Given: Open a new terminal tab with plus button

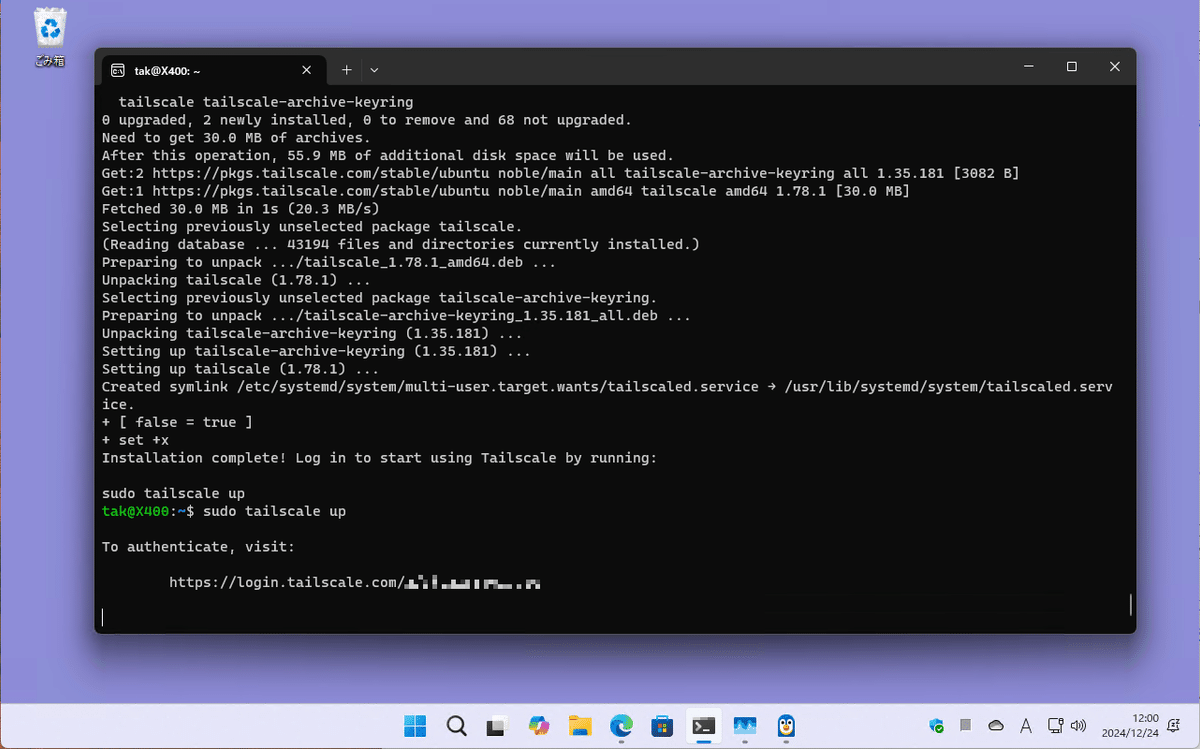Looking at the screenshot, I should click(346, 70).
